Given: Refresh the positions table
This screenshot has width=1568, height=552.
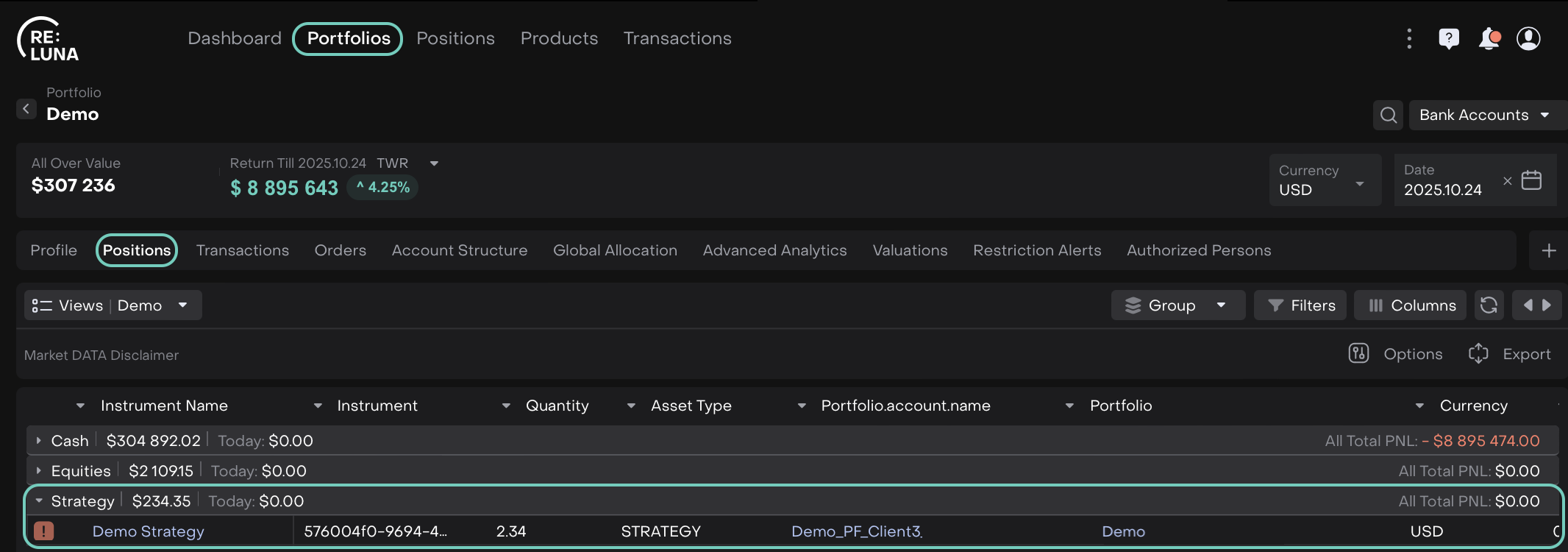Looking at the screenshot, I should (1489, 305).
